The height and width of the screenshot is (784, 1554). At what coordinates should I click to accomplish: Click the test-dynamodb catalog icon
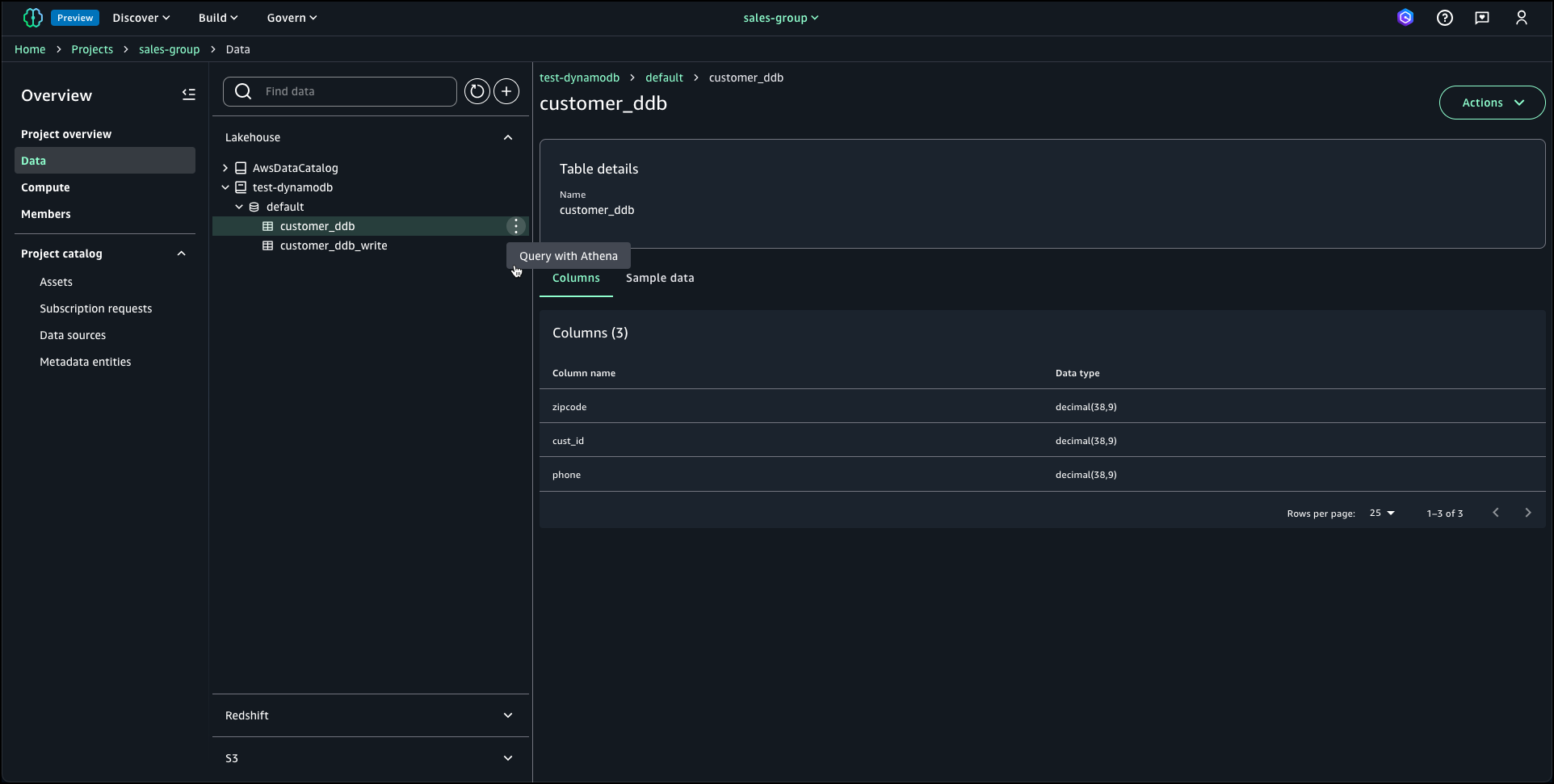point(241,187)
